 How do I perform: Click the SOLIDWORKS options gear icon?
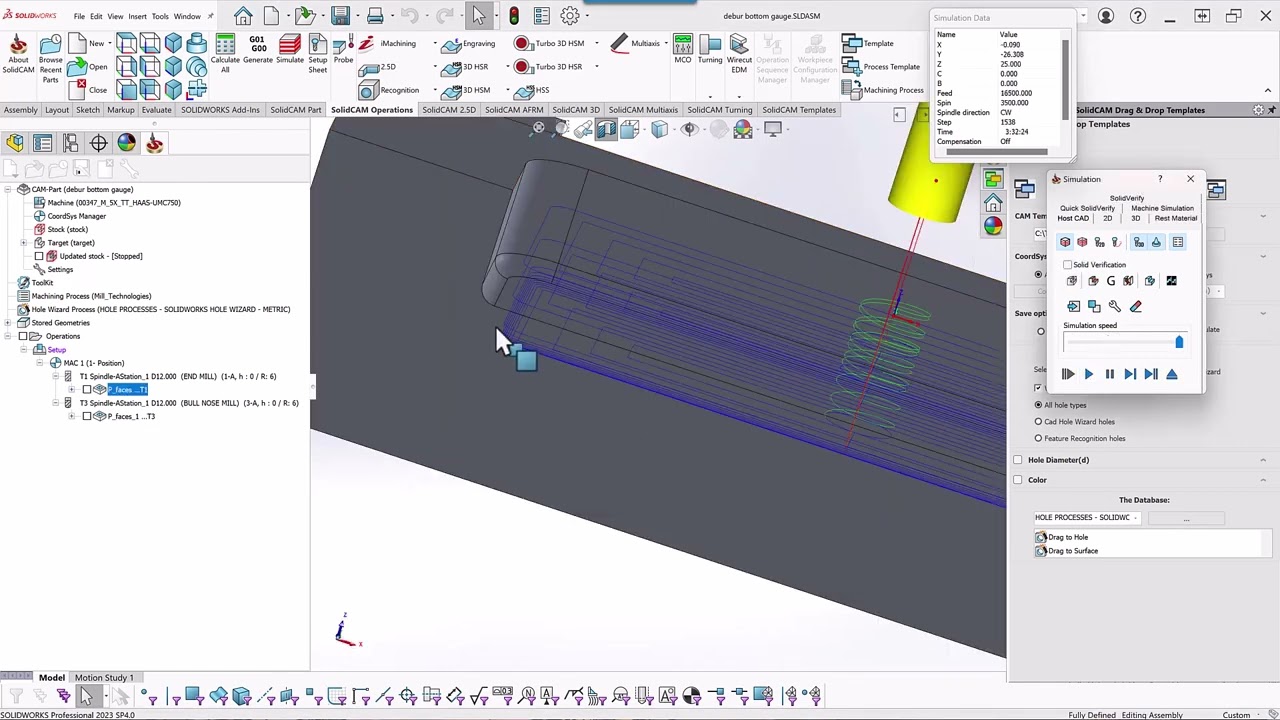[x=570, y=16]
